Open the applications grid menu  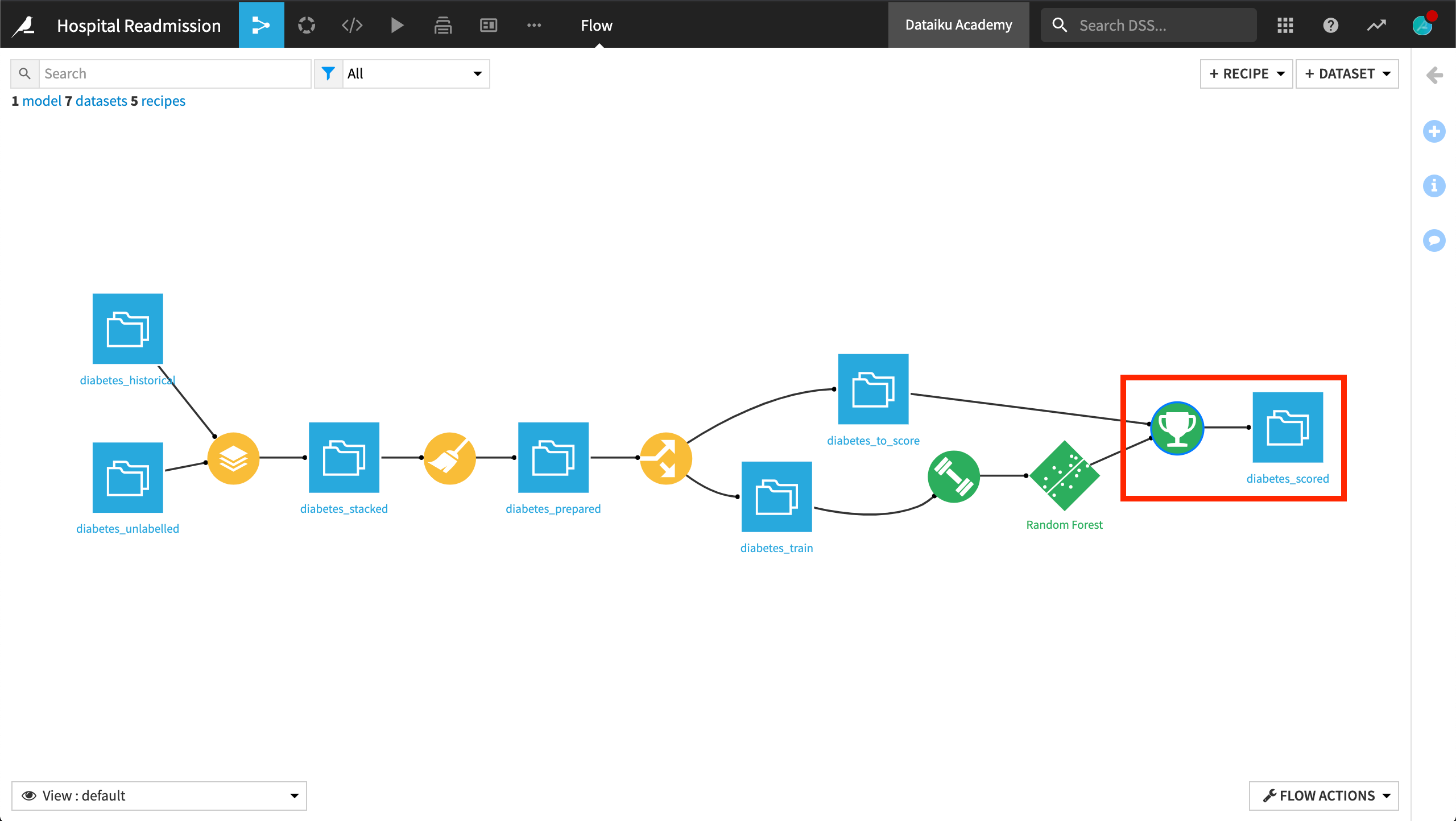[x=1285, y=25]
